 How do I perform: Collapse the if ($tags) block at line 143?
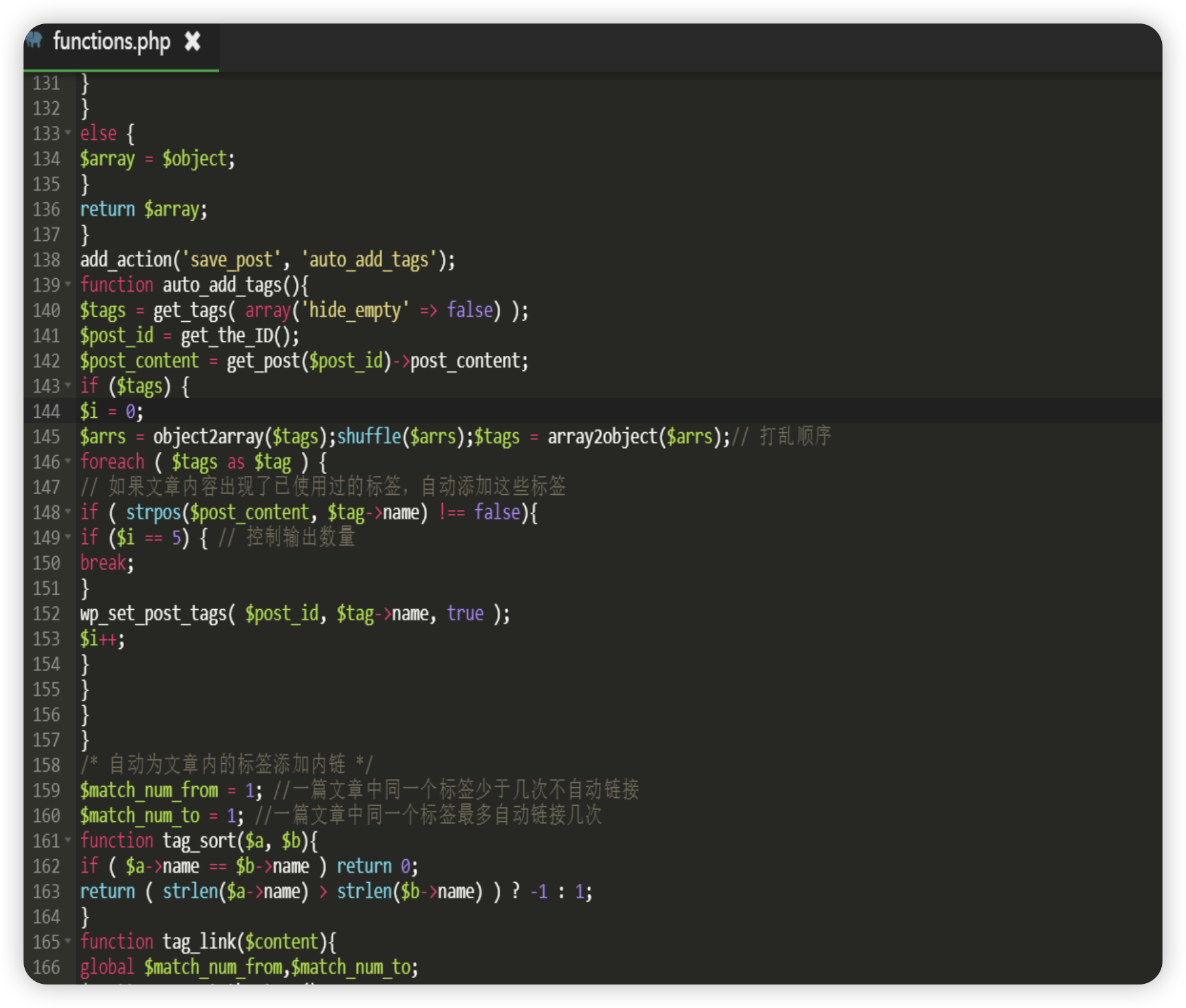pos(69,385)
